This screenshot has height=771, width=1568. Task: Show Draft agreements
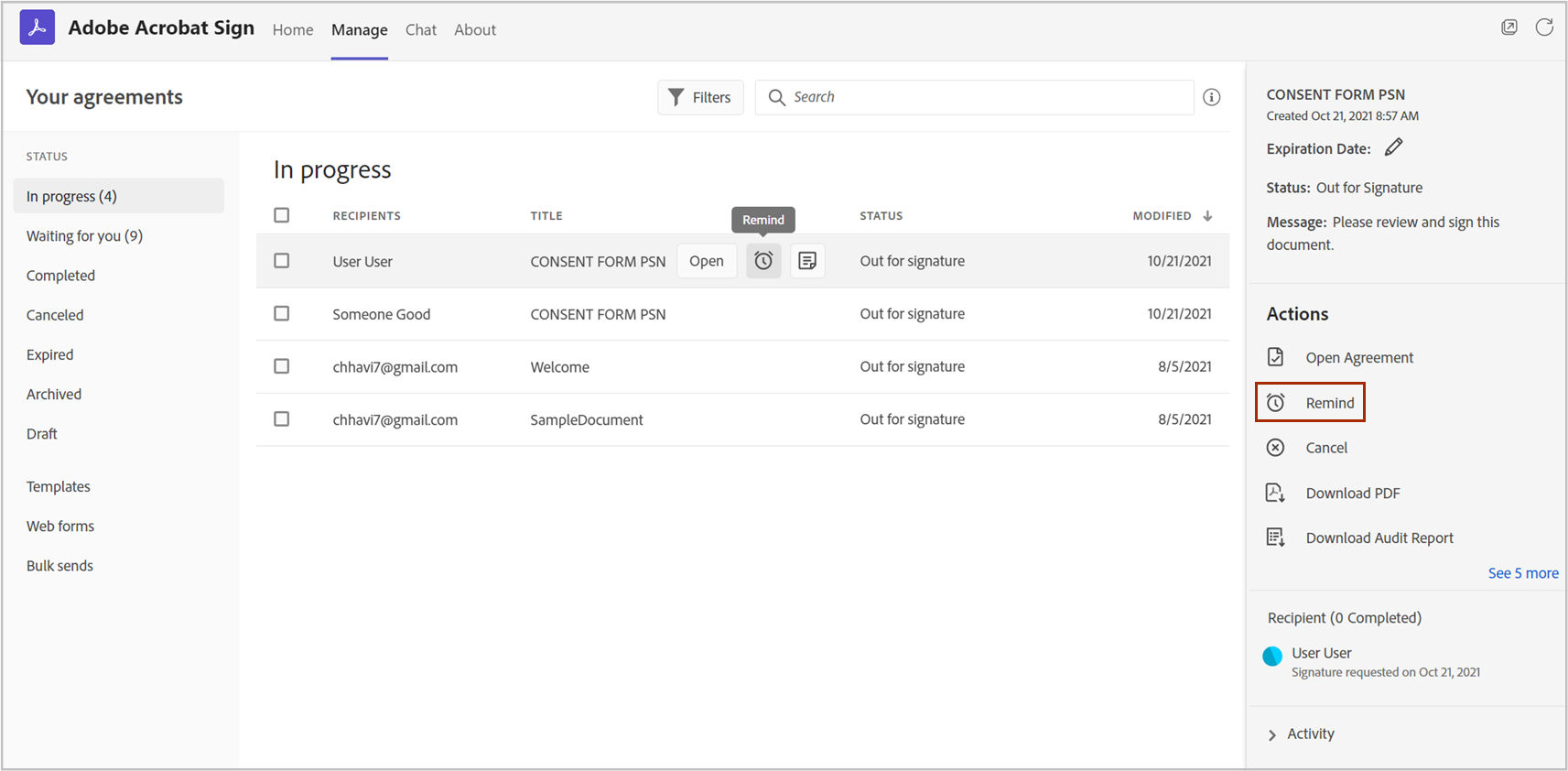(41, 434)
